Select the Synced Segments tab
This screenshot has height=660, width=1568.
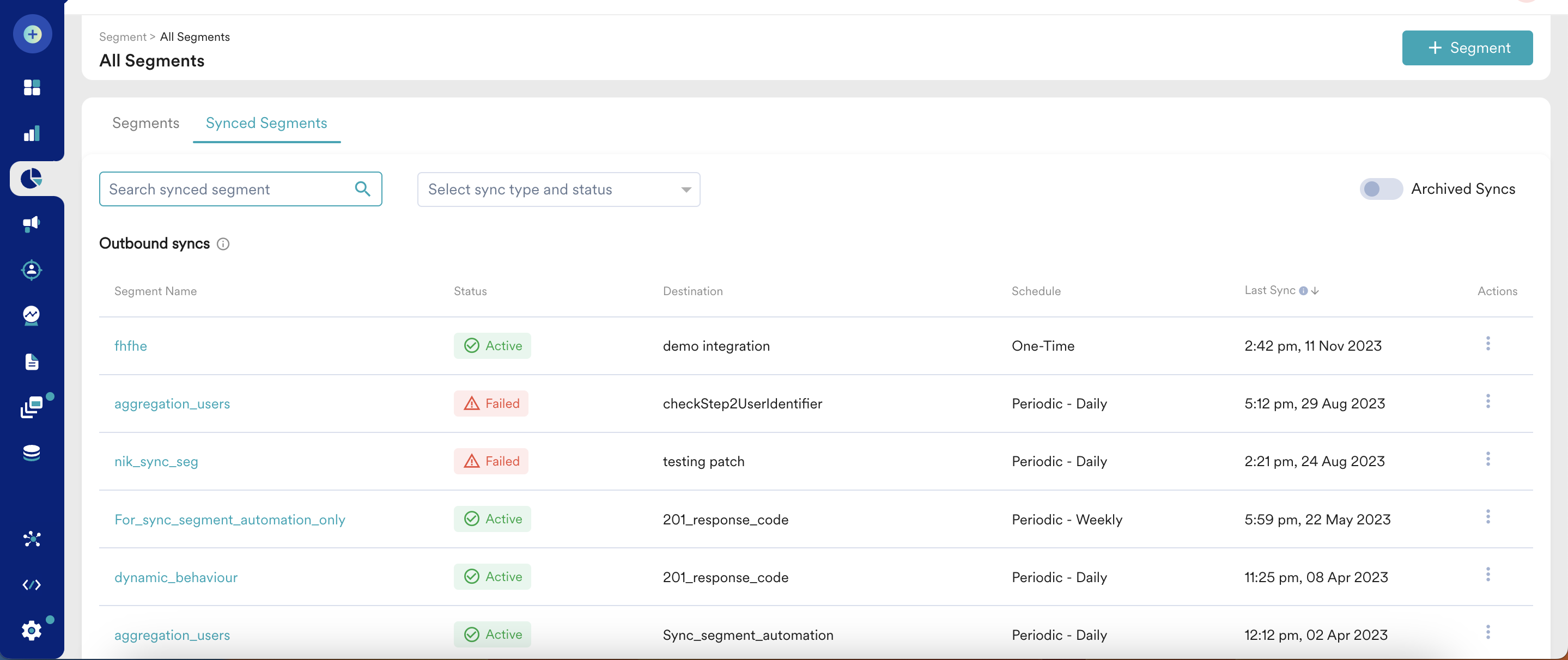(266, 123)
